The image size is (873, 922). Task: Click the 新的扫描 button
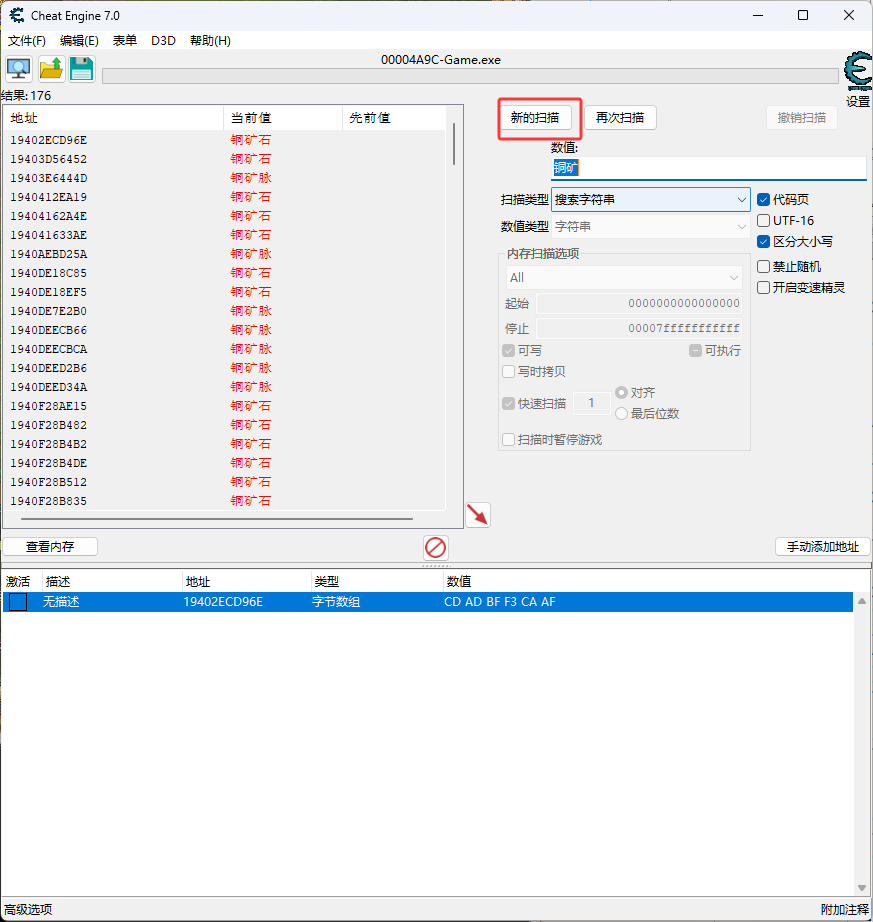pos(535,118)
